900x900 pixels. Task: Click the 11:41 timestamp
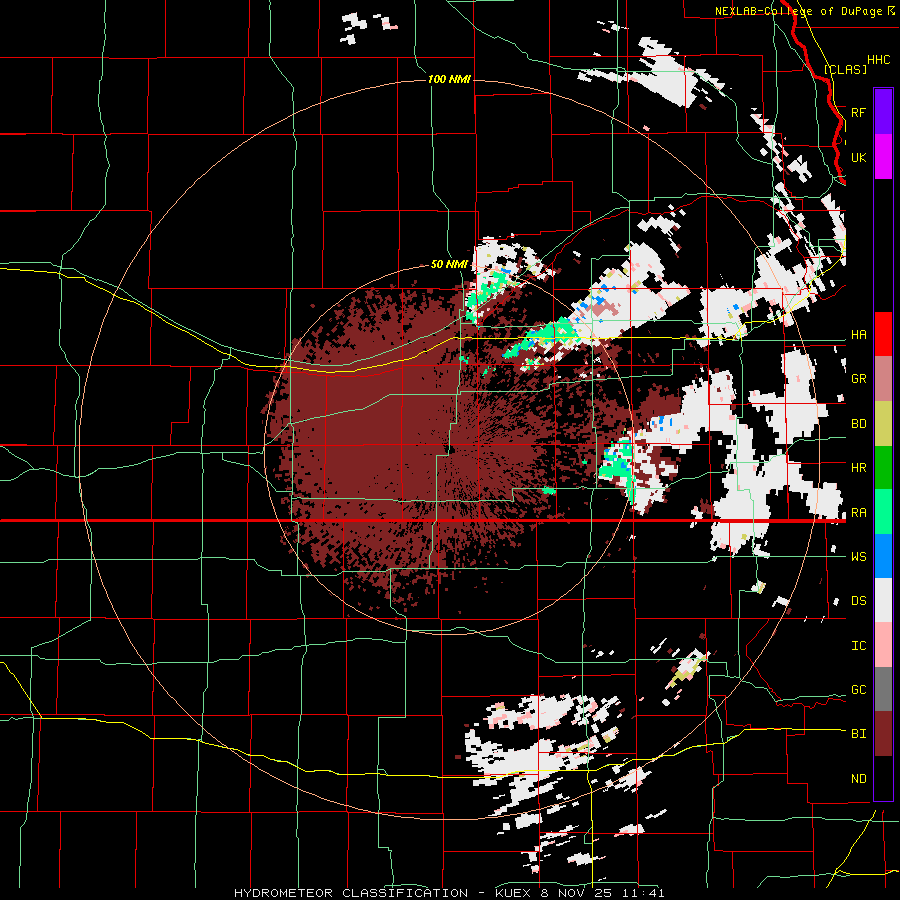(642, 893)
